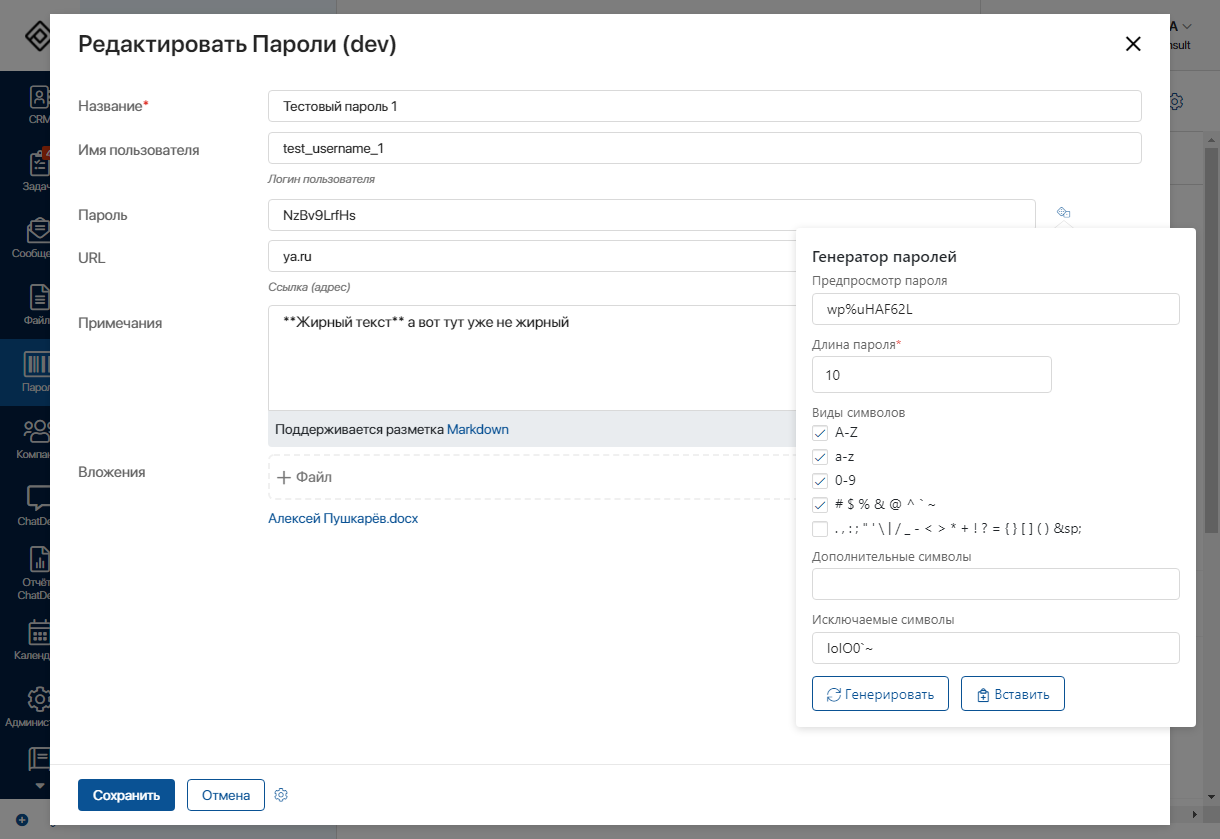Screen dimensions: 1220x839
Task: Click Вставить to insert generated password
Action: (1012, 694)
